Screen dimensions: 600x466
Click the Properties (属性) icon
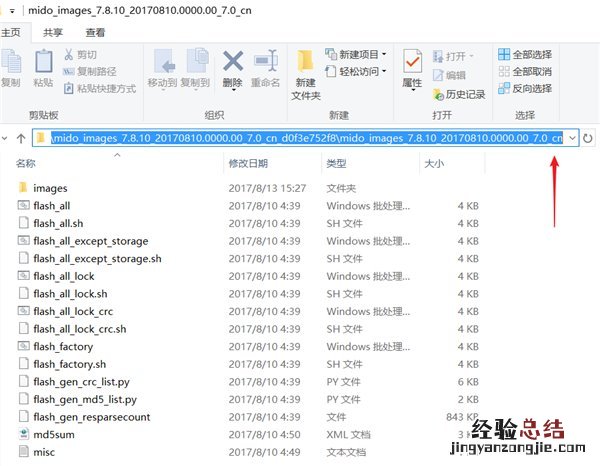point(412,61)
